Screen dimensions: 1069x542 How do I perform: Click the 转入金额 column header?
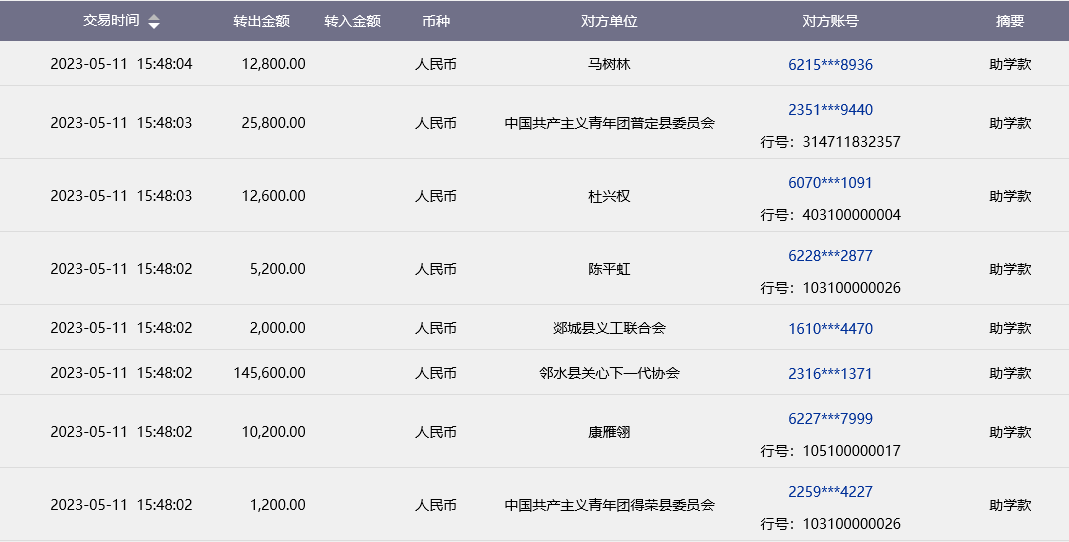click(x=353, y=21)
